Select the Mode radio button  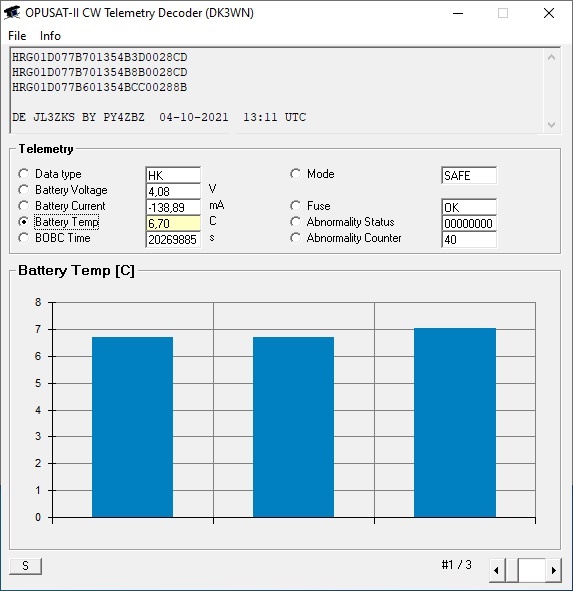(x=296, y=174)
